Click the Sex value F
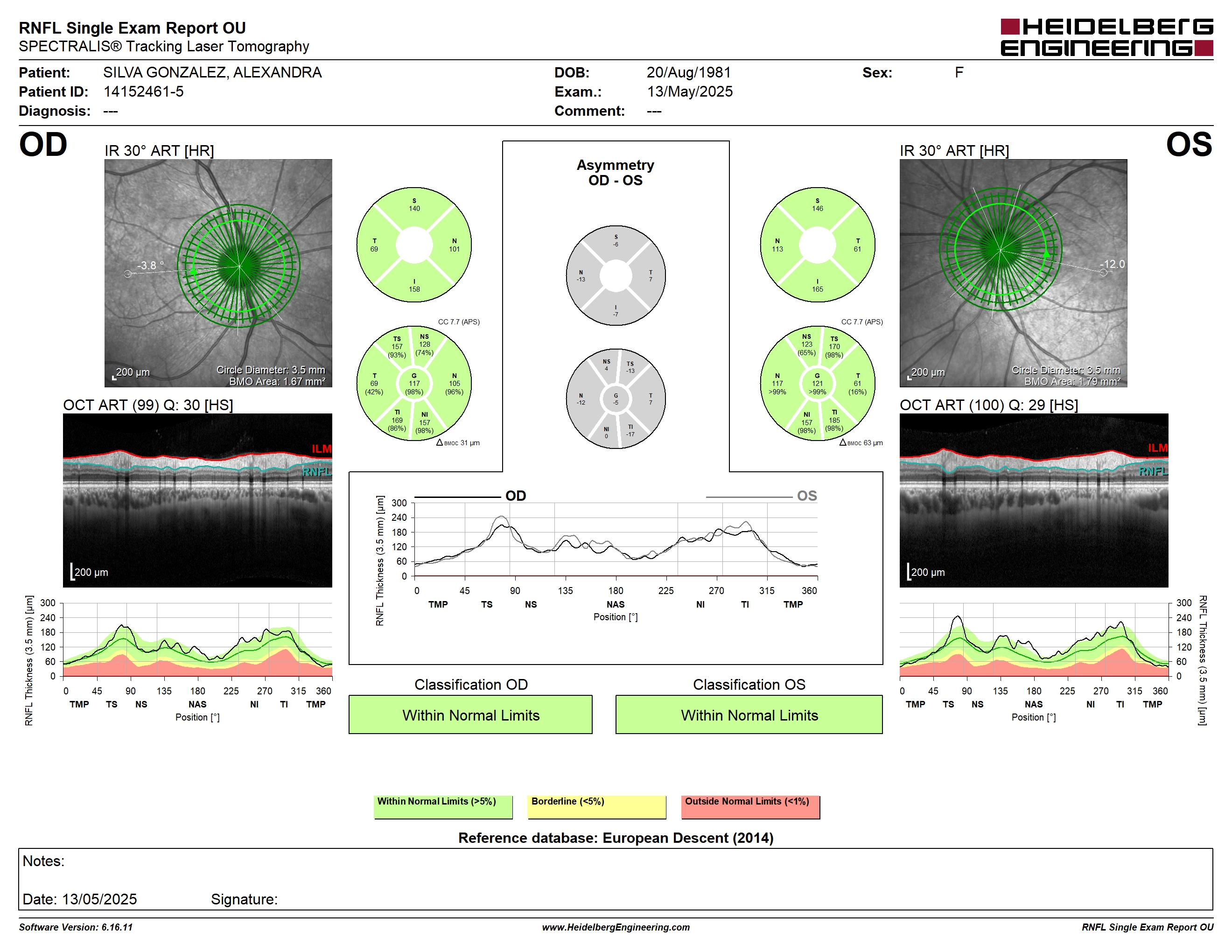 point(959,72)
